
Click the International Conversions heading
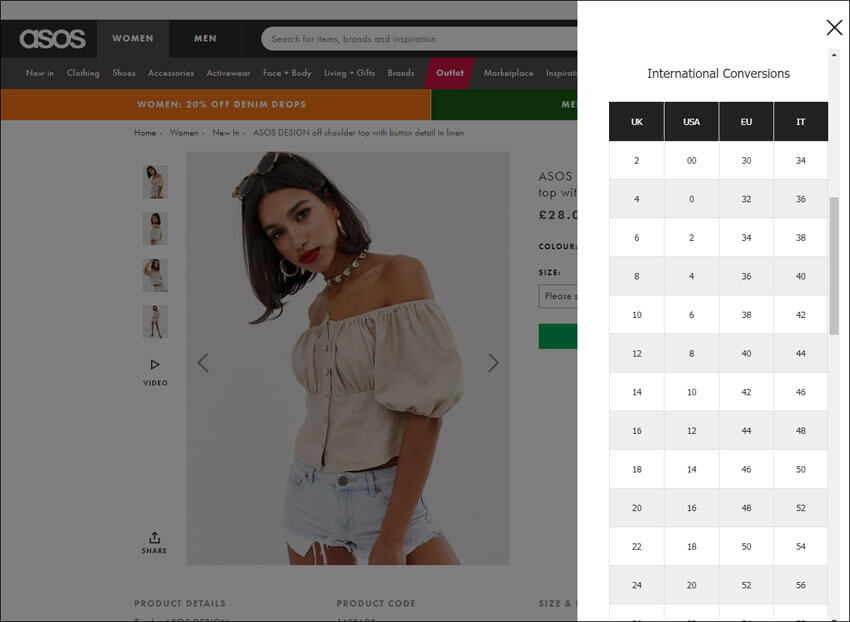[718, 74]
